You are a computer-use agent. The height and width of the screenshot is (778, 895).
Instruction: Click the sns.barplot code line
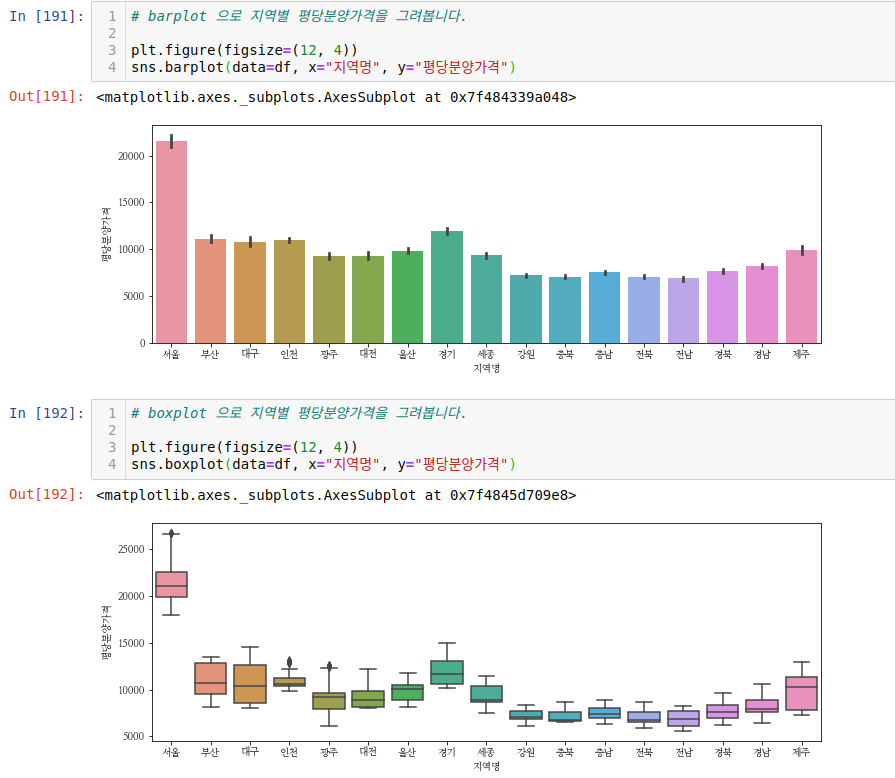coord(323,67)
